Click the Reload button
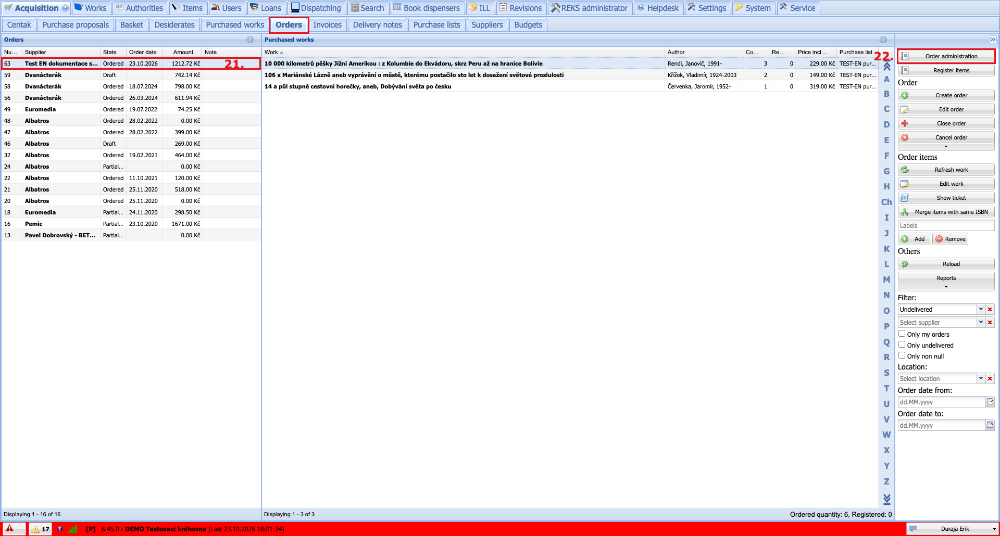The image size is (1000, 536). pos(946,264)
